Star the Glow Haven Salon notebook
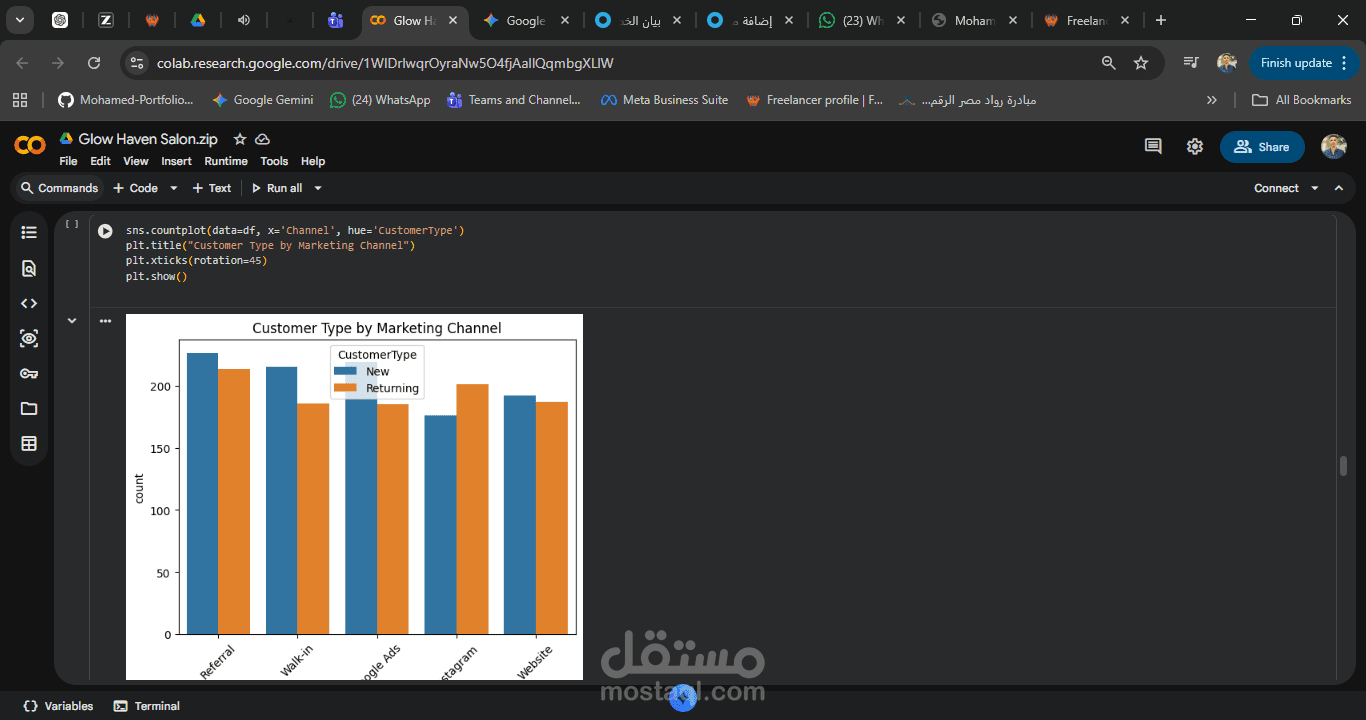1366x720 pixels. 239,139
